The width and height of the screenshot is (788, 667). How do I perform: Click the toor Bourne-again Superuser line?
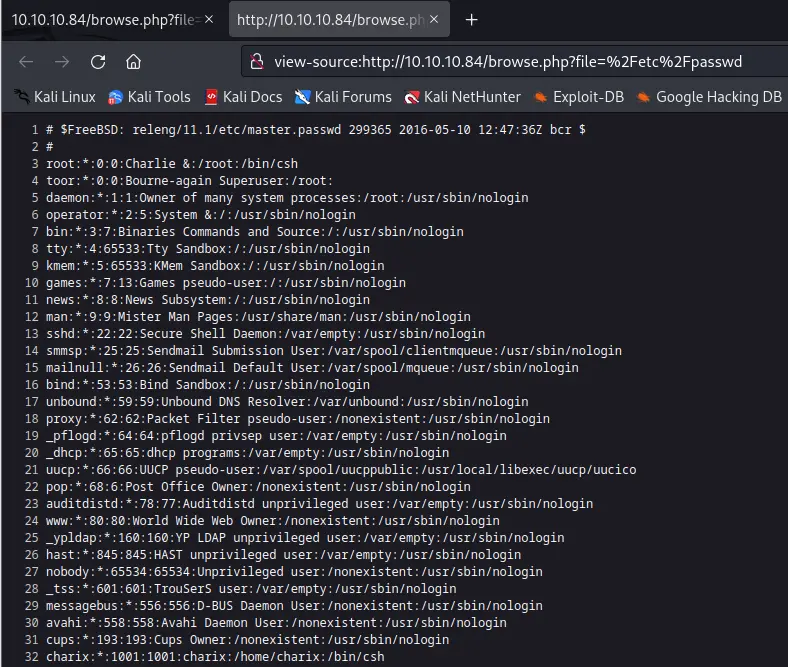[x=189, y=181]
